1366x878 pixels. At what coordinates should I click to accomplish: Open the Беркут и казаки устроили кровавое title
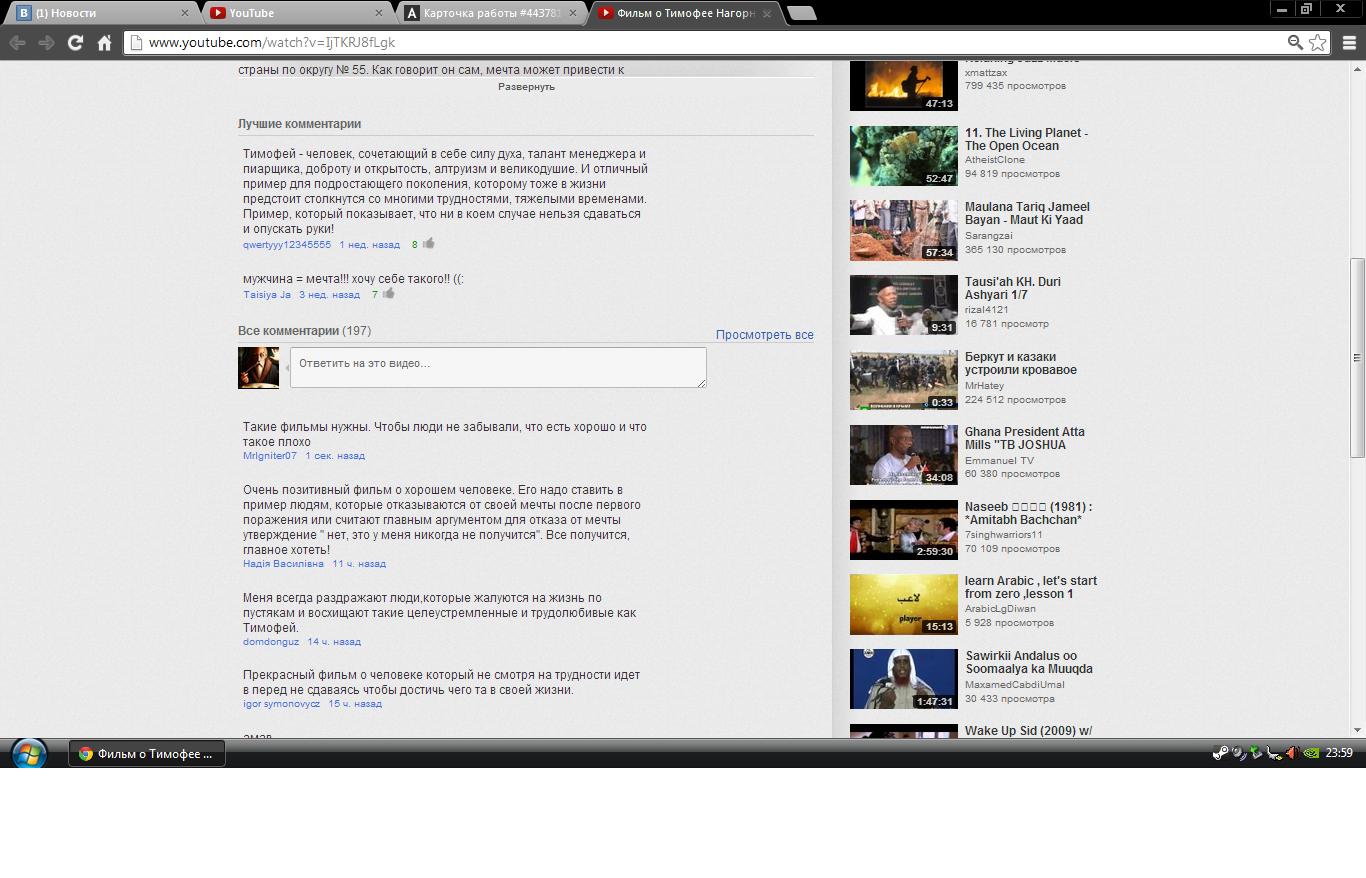click(x=1021, y=363)
